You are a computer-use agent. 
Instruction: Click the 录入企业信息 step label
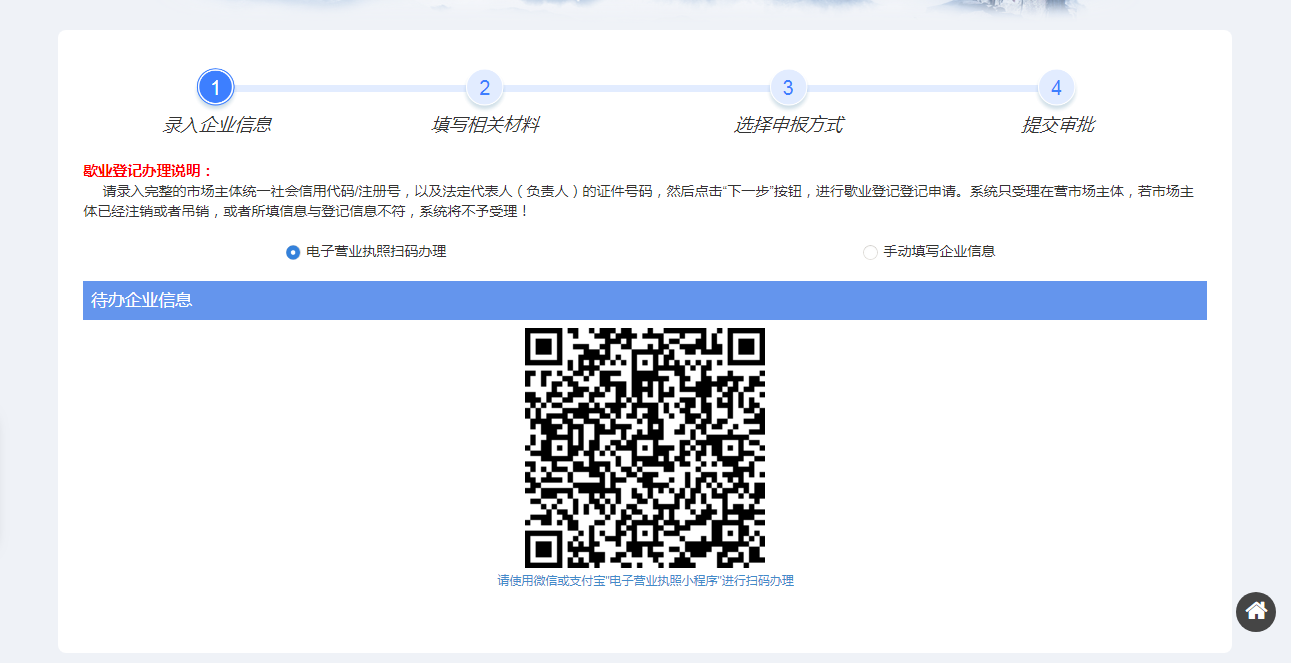pyautogui.click(x=217, y=125)
